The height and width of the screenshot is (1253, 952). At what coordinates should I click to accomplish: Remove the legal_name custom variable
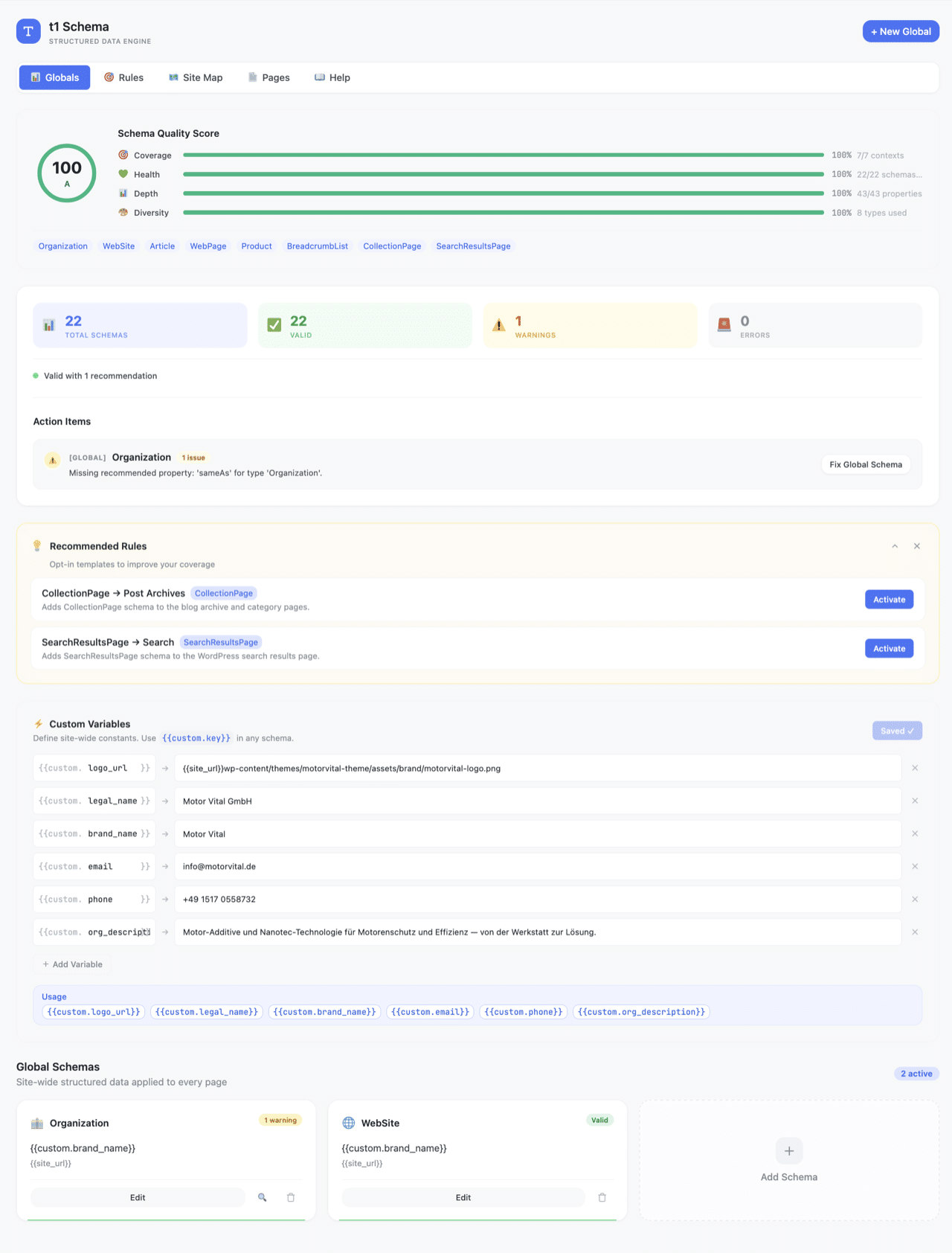(915, 801)
